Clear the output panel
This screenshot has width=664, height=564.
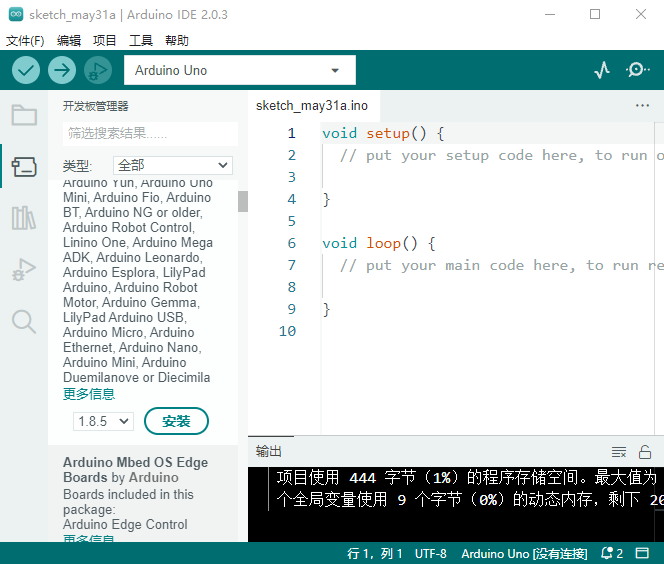tap(619, 452)
